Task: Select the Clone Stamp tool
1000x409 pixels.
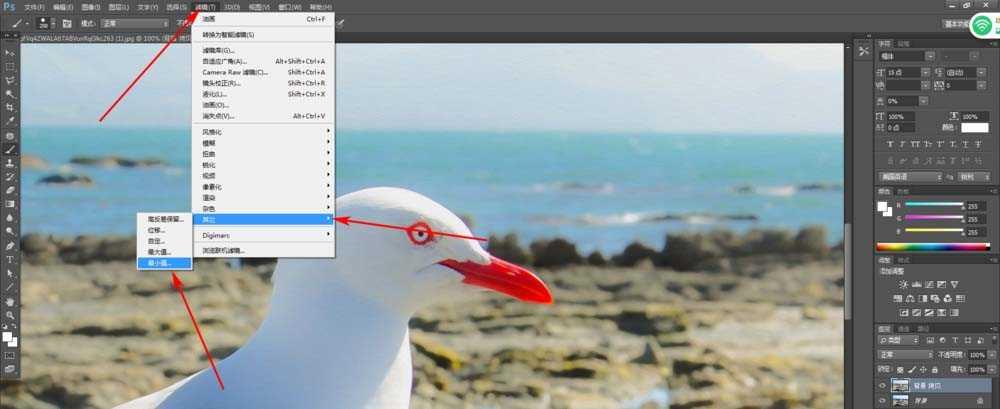Action: pyautogui.click(x=10, y=163)
